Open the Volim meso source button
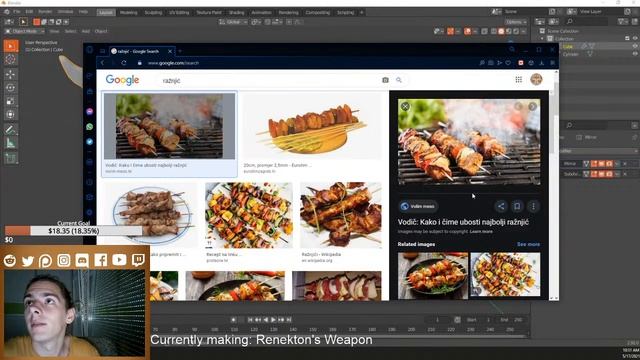The width and height of the screenshot is (640, 360). tap(418, 206)
